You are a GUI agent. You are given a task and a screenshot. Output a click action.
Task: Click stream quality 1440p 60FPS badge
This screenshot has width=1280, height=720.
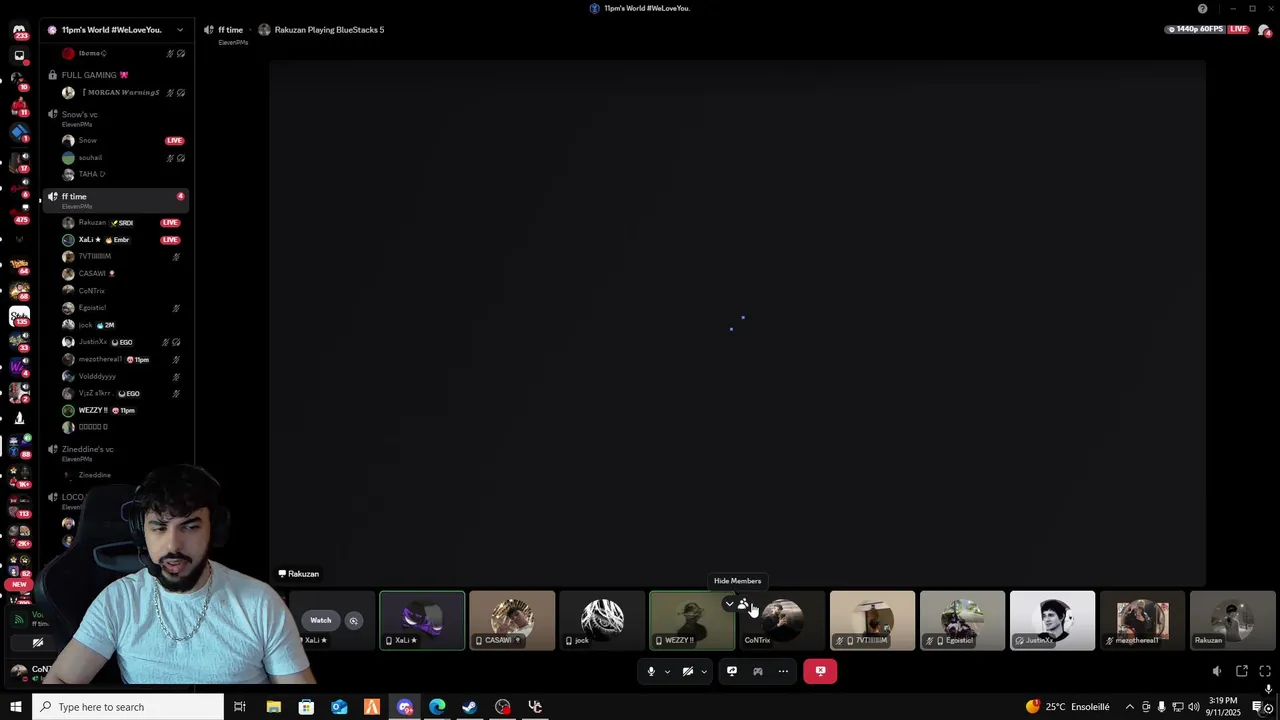click(x=1196, y=30)
